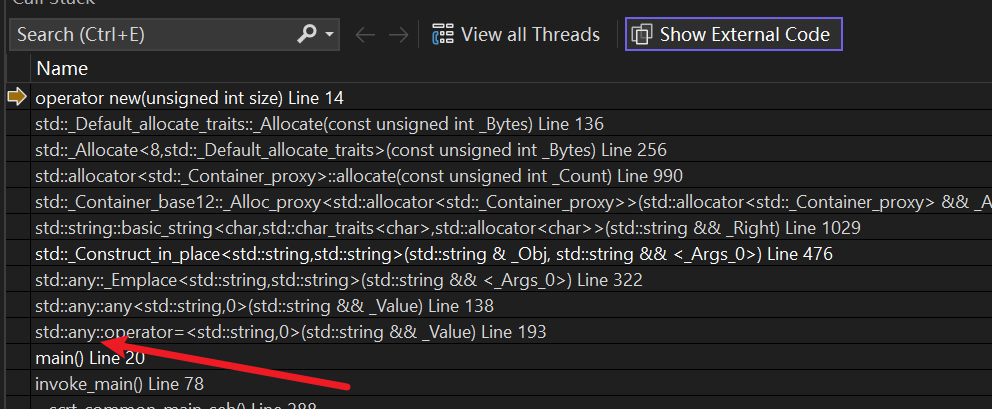Select std::_Allocate<8> Line 256 frame
This screenshot has width=992, height=409.
[350, 150]
